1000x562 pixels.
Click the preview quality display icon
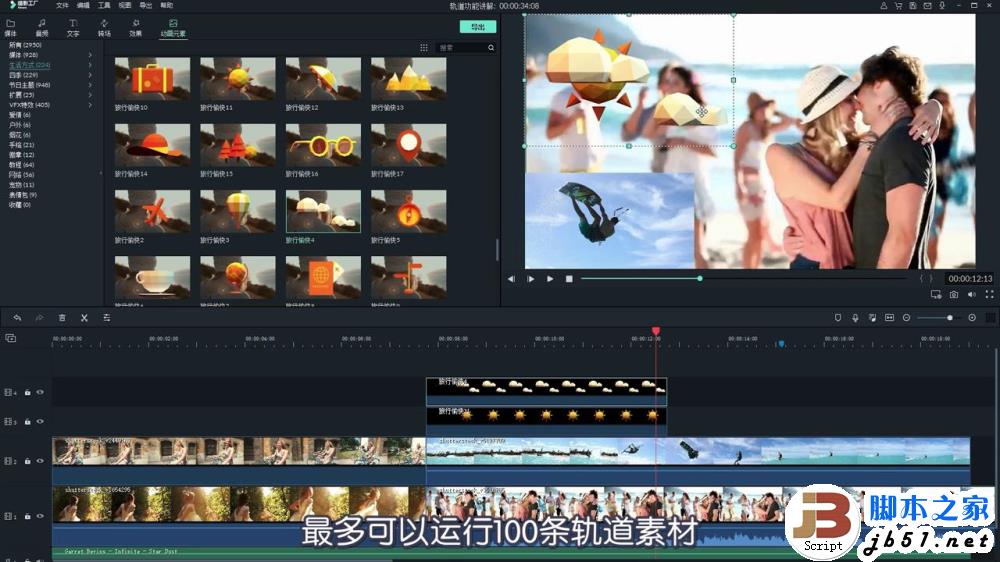coord(936,295)
